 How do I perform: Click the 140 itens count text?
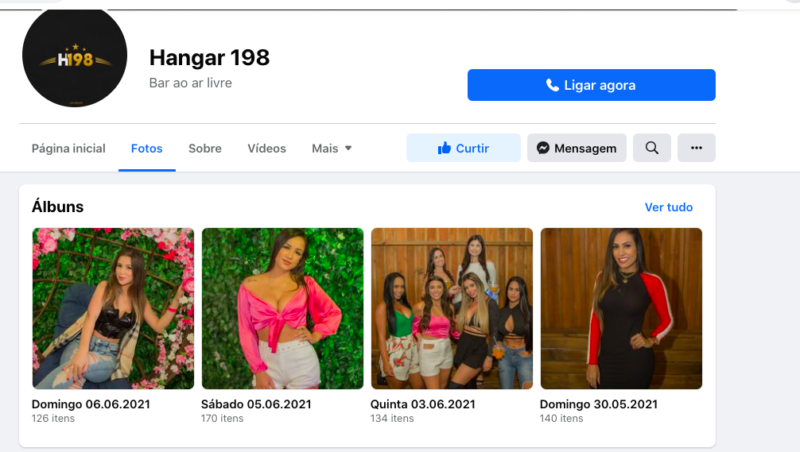pyautogui.click(x=561, y=418)
